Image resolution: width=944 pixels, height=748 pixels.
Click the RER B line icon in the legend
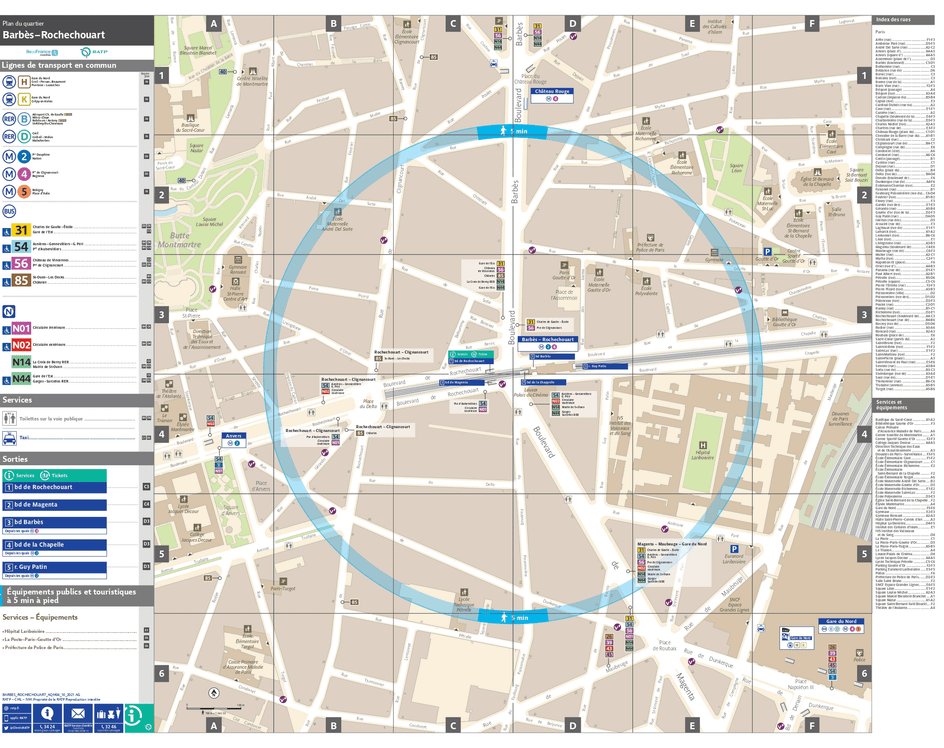(22, 119)
